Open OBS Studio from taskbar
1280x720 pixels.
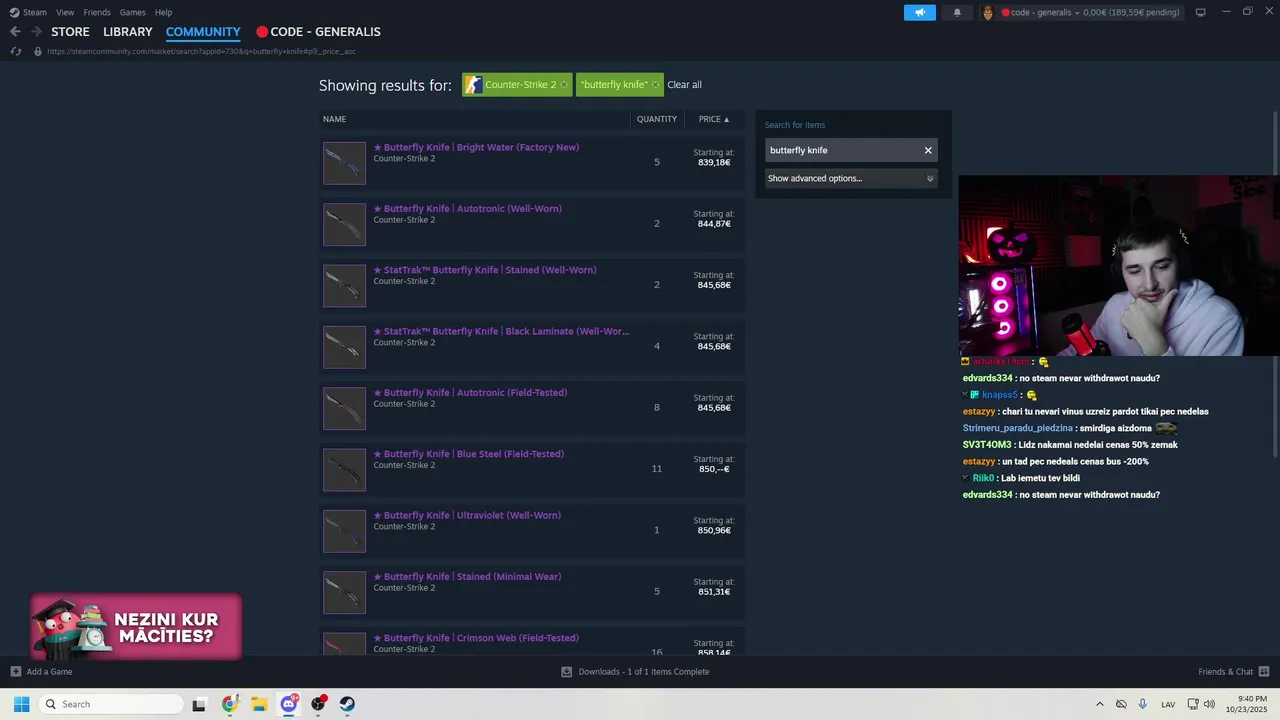coord(318,704)
